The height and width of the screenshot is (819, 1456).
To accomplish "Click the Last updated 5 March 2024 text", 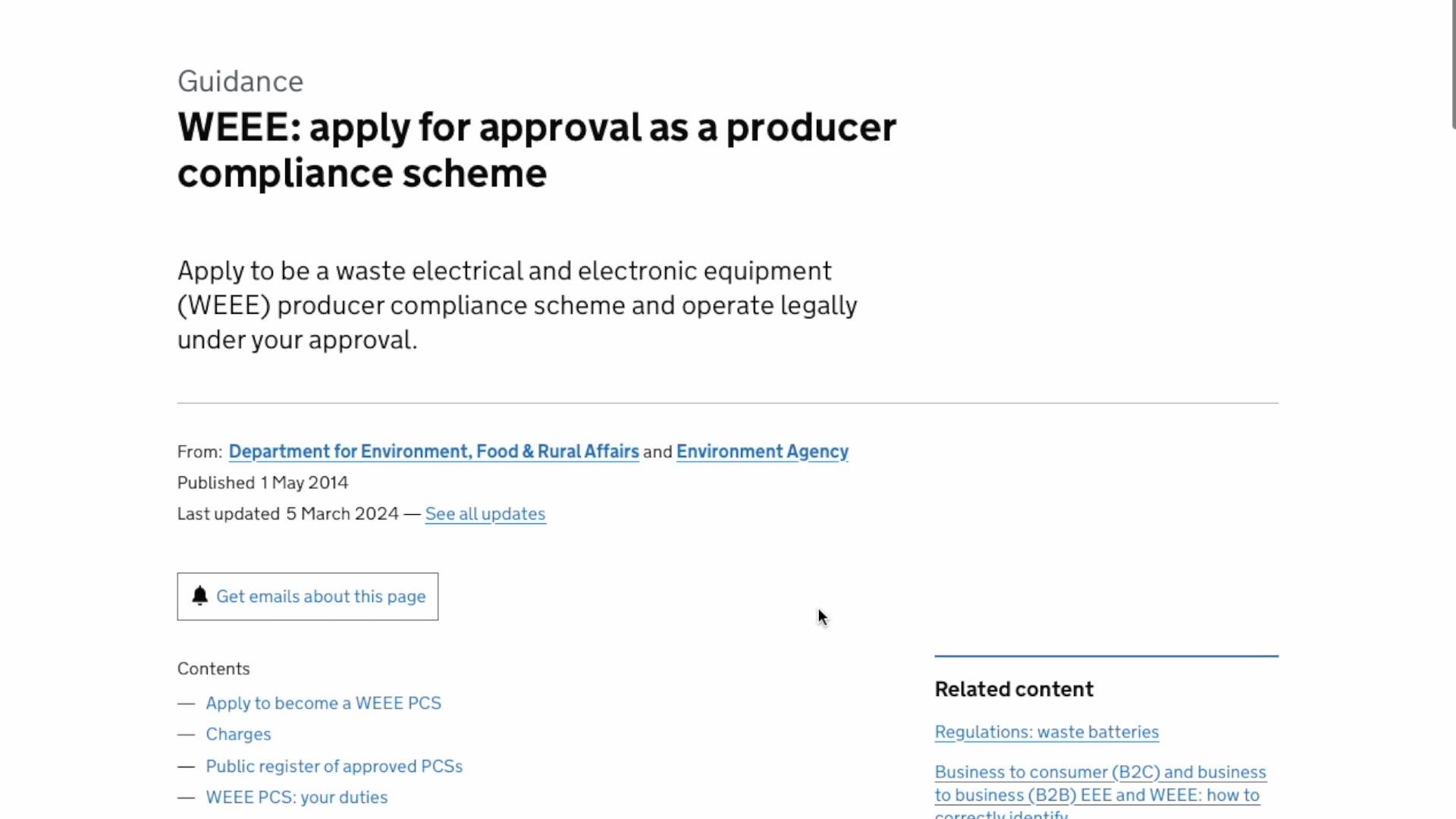I will [288, 514].
